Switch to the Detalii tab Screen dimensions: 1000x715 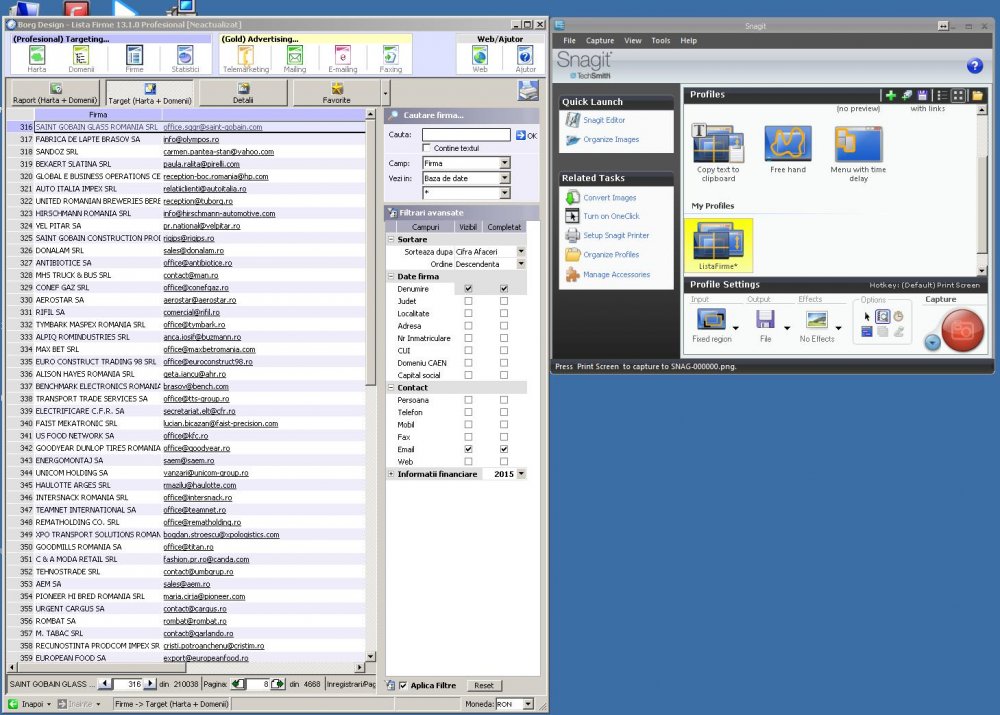point(243,92)
